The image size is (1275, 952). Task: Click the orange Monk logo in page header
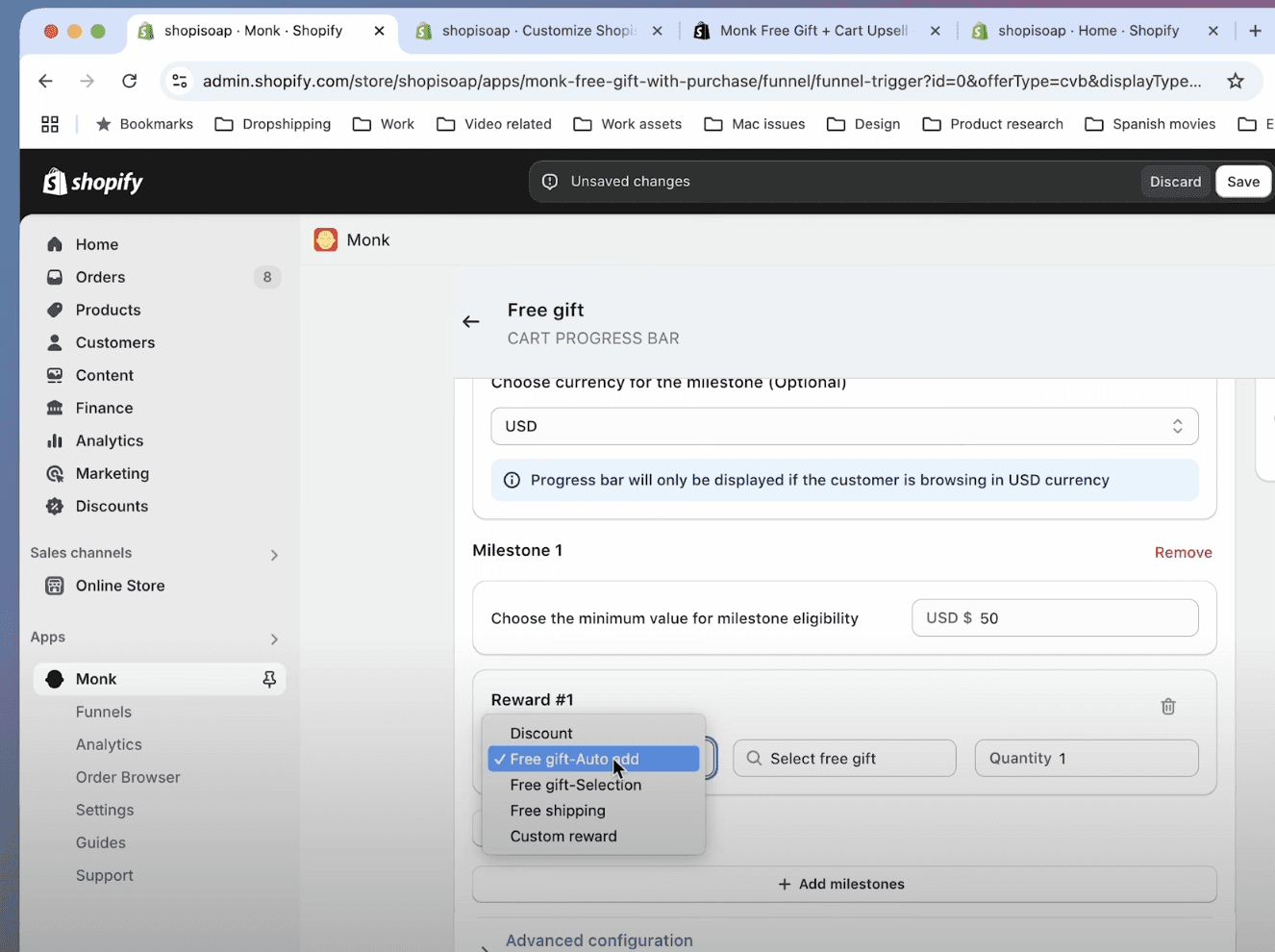coord(326,239)
